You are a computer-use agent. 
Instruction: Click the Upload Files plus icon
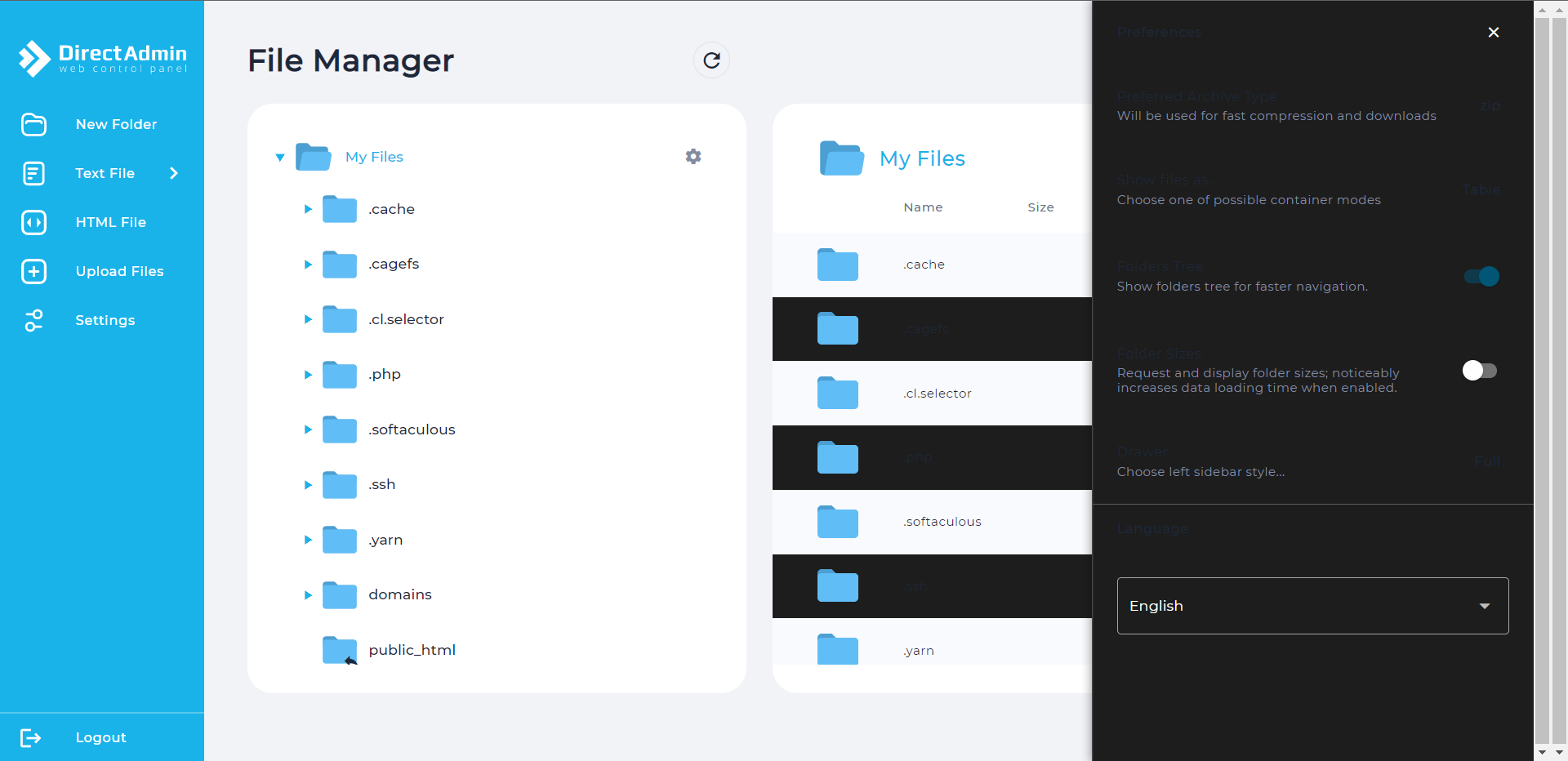(x=33, y=271)
